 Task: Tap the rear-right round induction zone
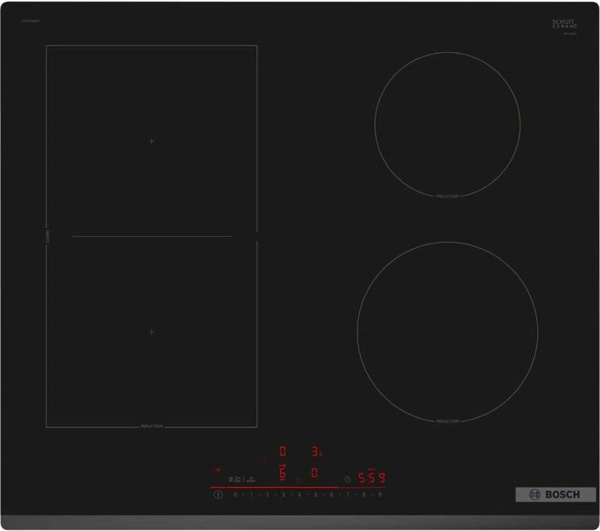click(447, 125)
